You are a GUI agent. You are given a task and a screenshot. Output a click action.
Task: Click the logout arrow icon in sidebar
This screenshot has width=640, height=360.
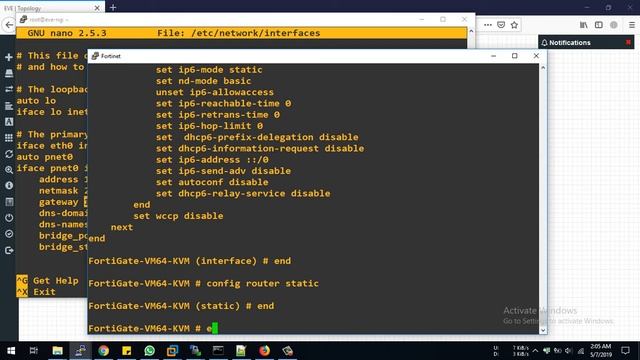pos(9,250)
